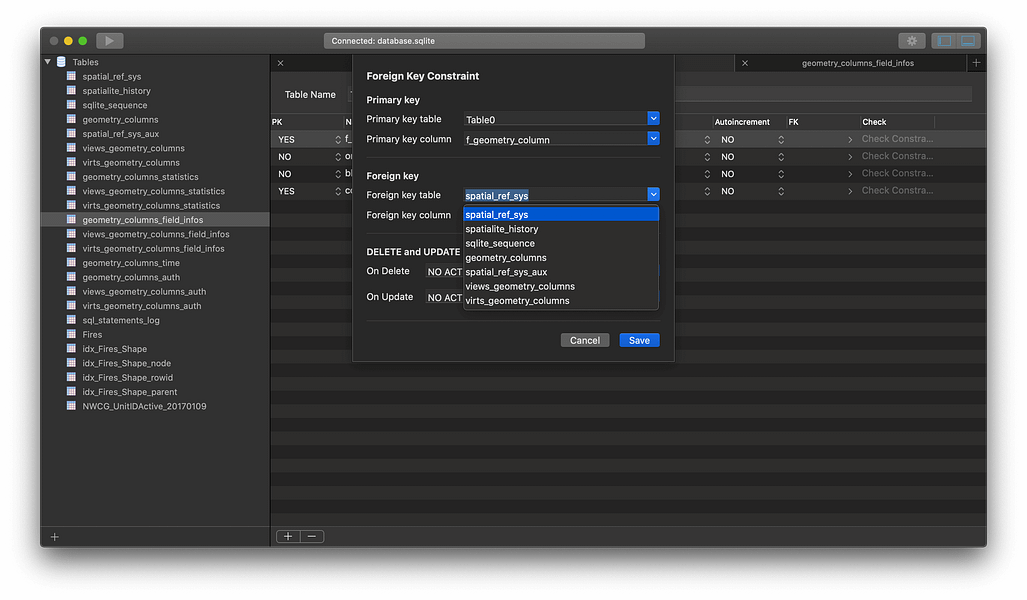Choose views_geometry_columns in the dropdown list
The image size is (1027, 600).
pos(561,286)
